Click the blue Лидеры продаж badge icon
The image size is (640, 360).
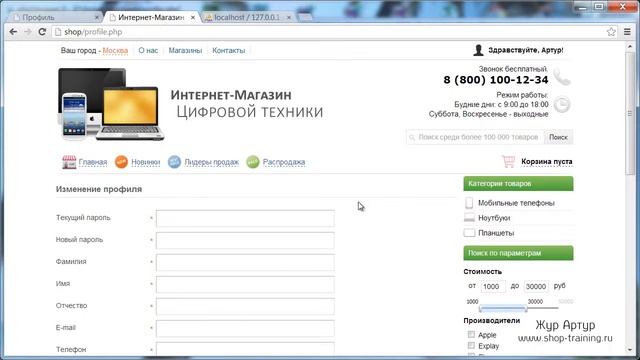pos(174,162)
